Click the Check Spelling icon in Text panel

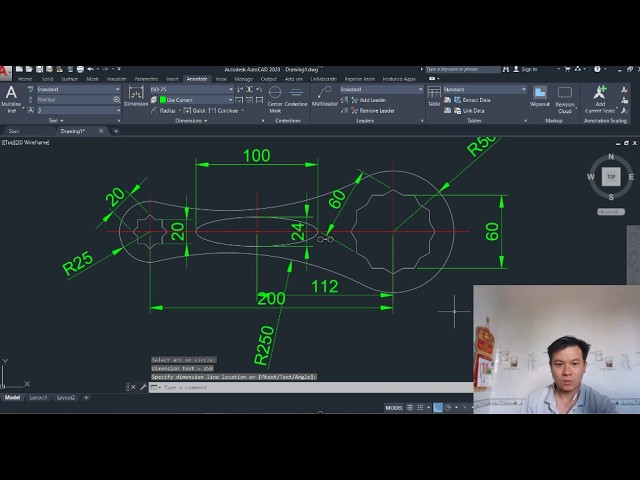point(31,89)
